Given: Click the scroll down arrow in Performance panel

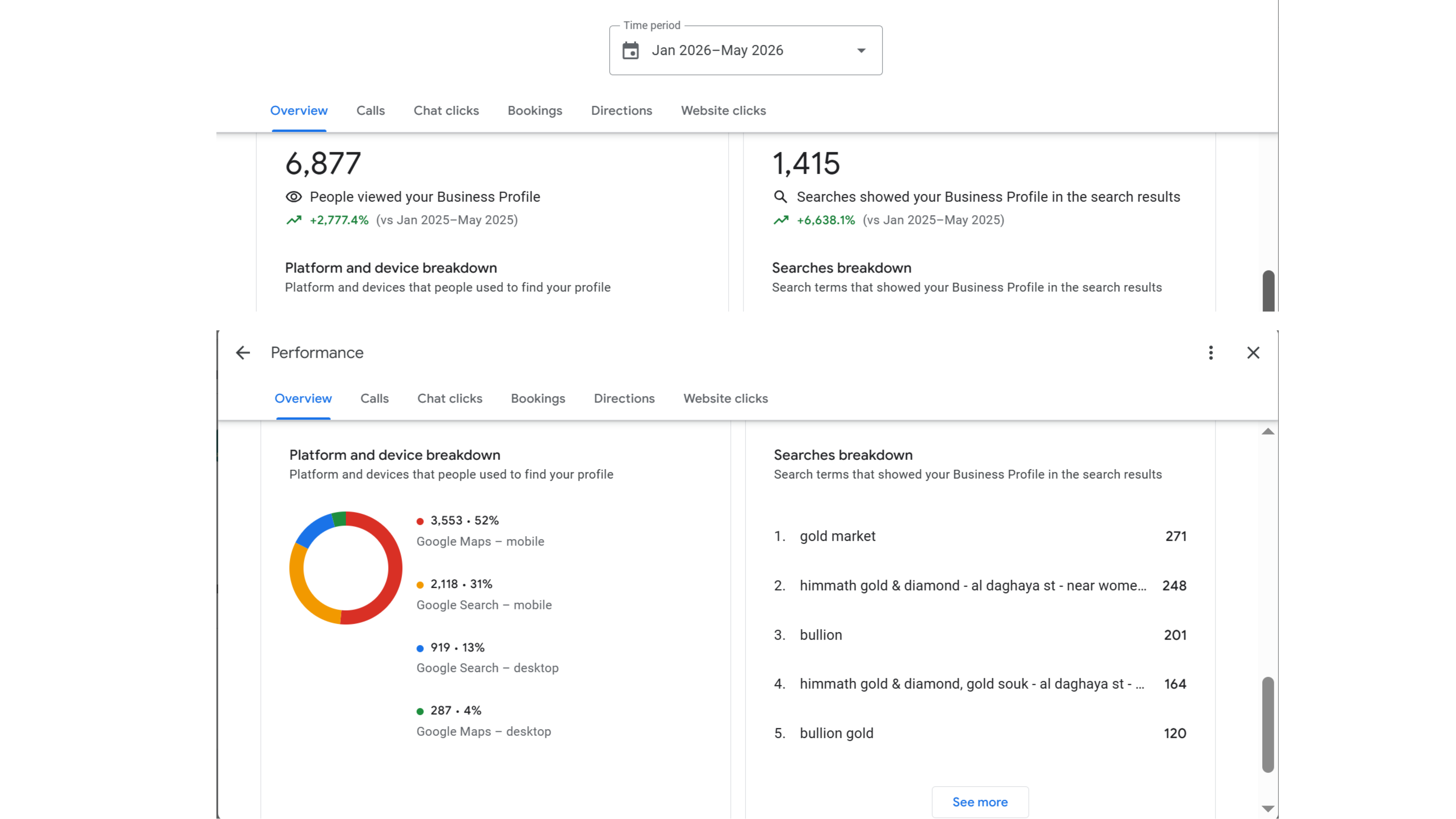Looking at the screenshot, I should coord(1268,809).
